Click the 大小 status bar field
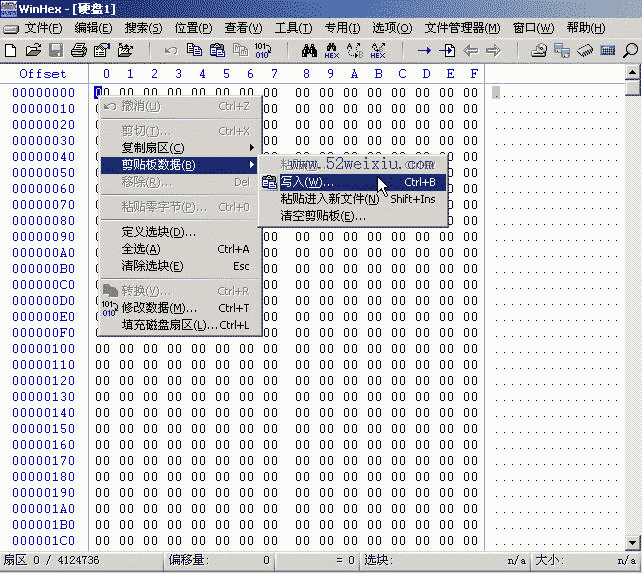This screenshot has height=574, width=642. click(585, 560)
